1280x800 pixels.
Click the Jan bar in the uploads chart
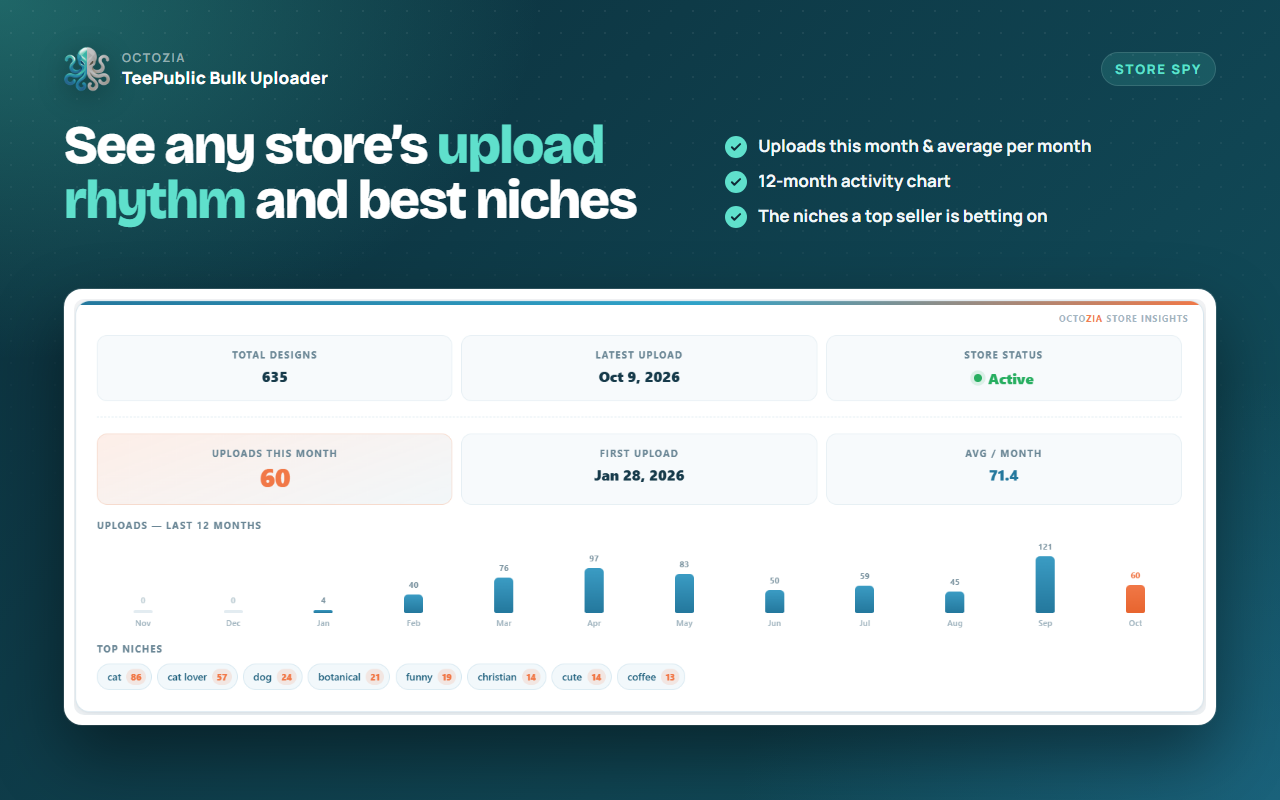pyautogui.click(x=323, y=611)
